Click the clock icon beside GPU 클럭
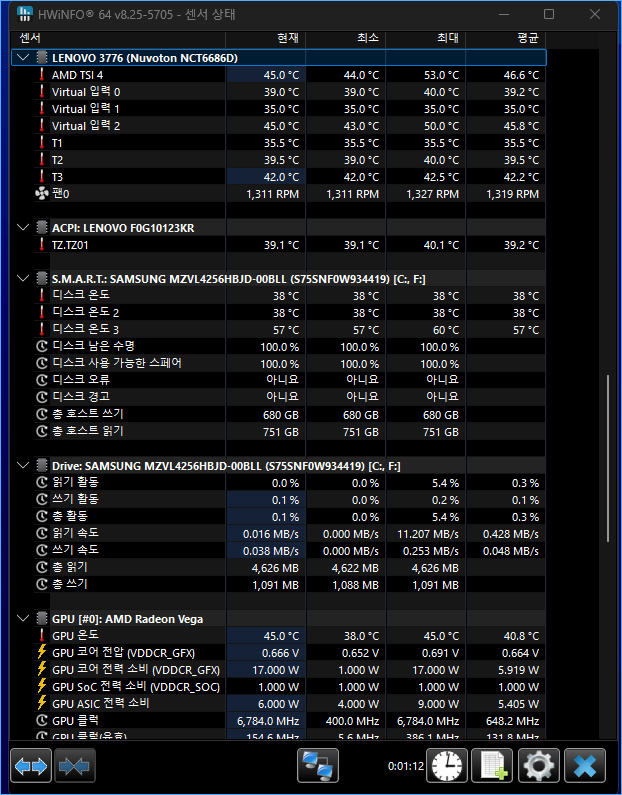622x795 pixels. pos(42,720)
